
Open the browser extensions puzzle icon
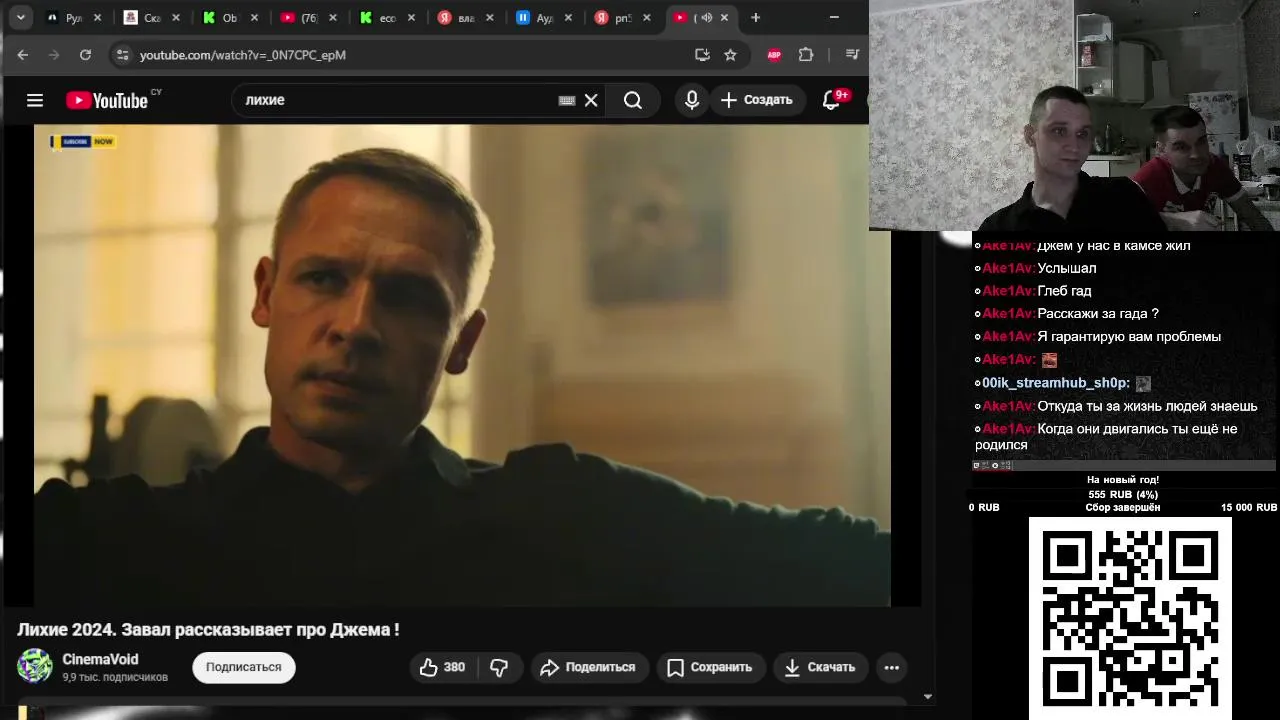pos(806,55)
